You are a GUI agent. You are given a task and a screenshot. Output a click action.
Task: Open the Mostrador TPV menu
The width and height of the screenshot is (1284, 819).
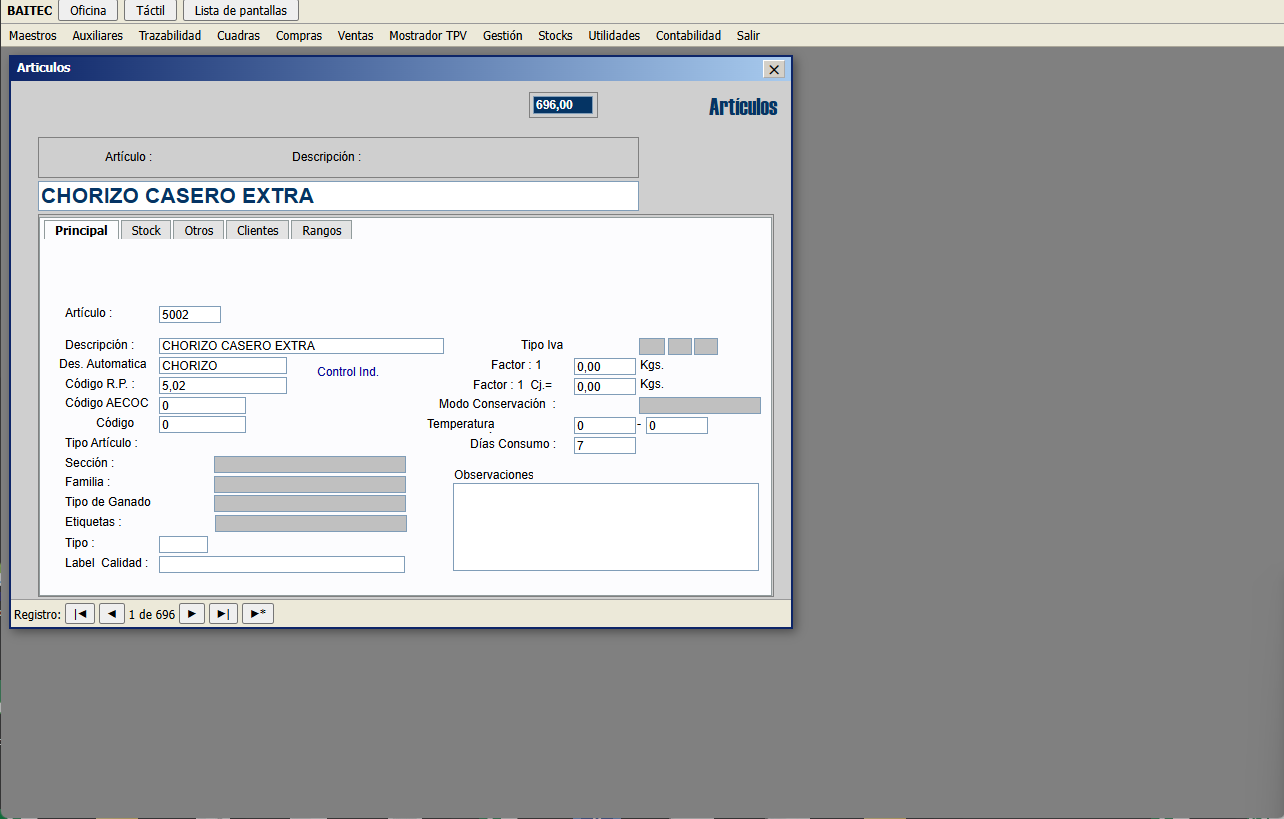click(428, 35)
